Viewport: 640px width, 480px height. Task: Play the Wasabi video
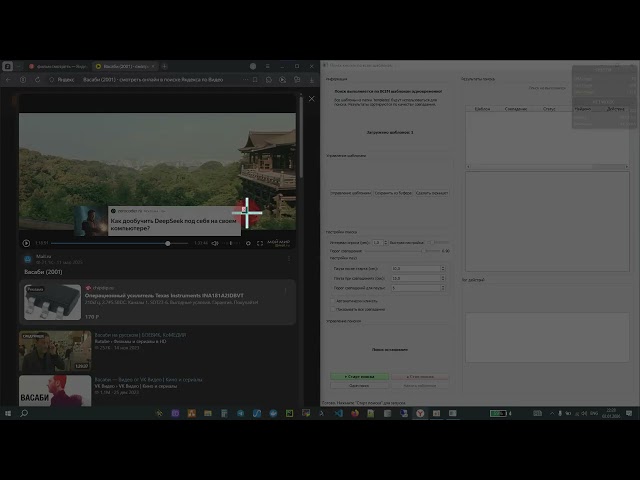coord(26,243)
